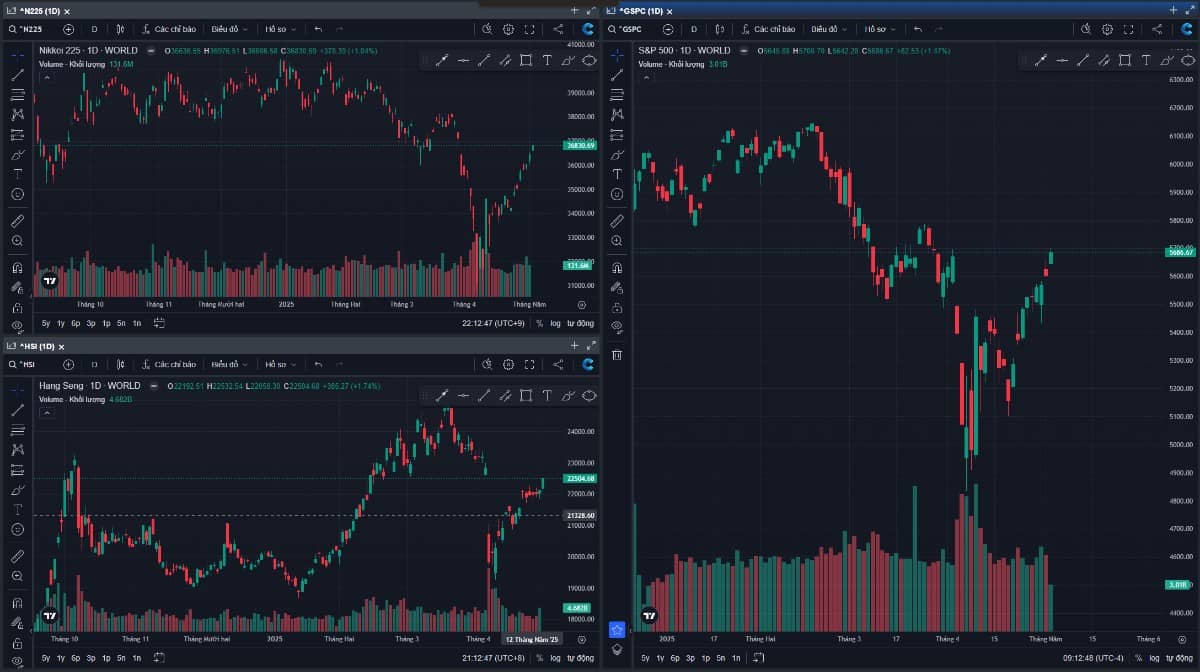Toggle log scale on Nikkei chart
This screenshot has height=672, width=1200.
coord(556,323)
